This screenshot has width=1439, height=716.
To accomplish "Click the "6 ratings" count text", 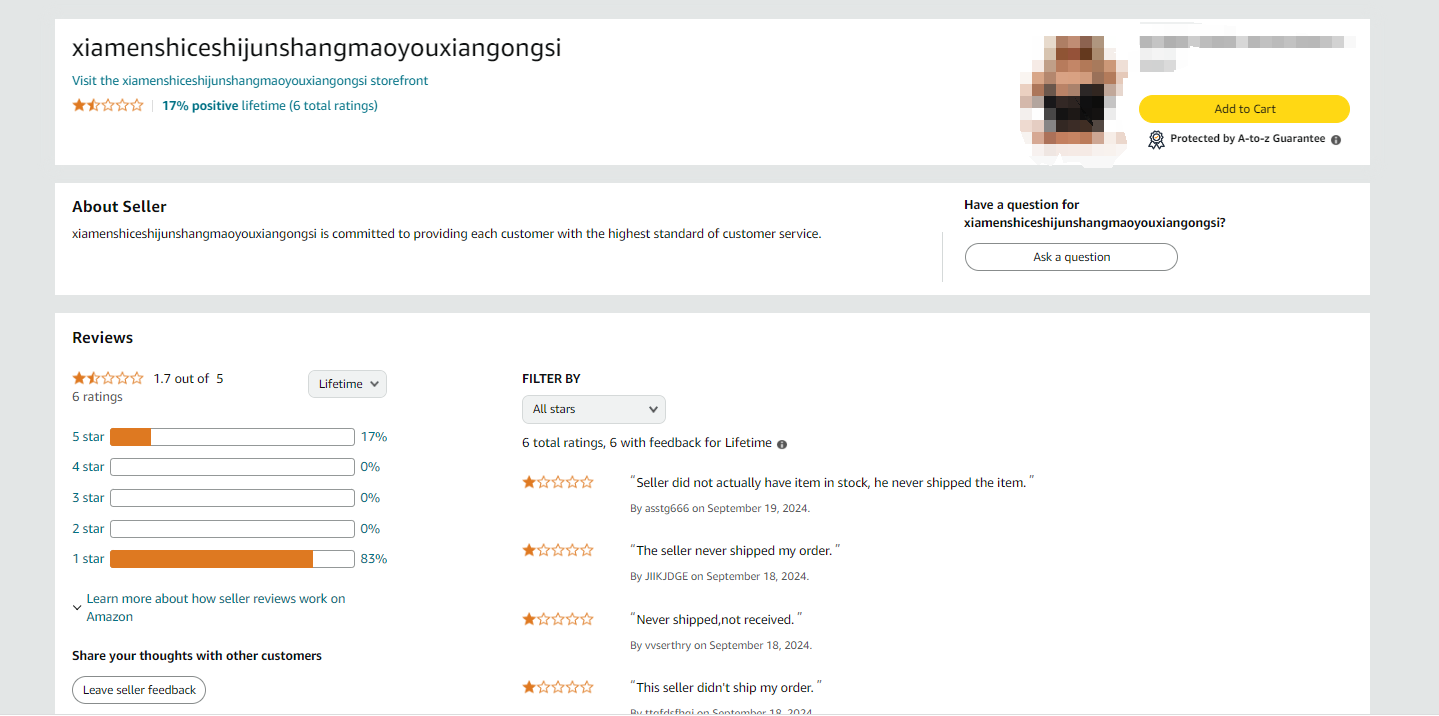I will (97, 397).
